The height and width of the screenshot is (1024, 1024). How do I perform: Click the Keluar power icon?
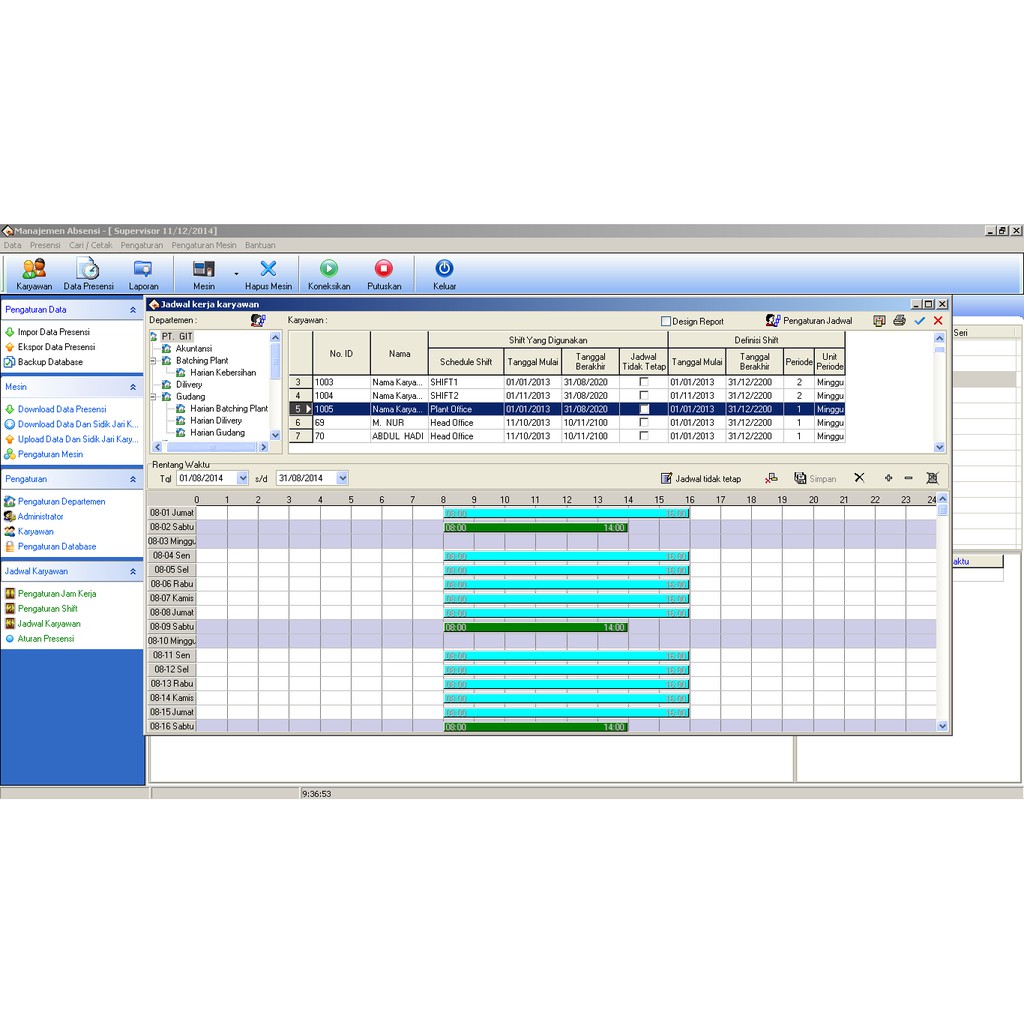click(x=444, y=268)
